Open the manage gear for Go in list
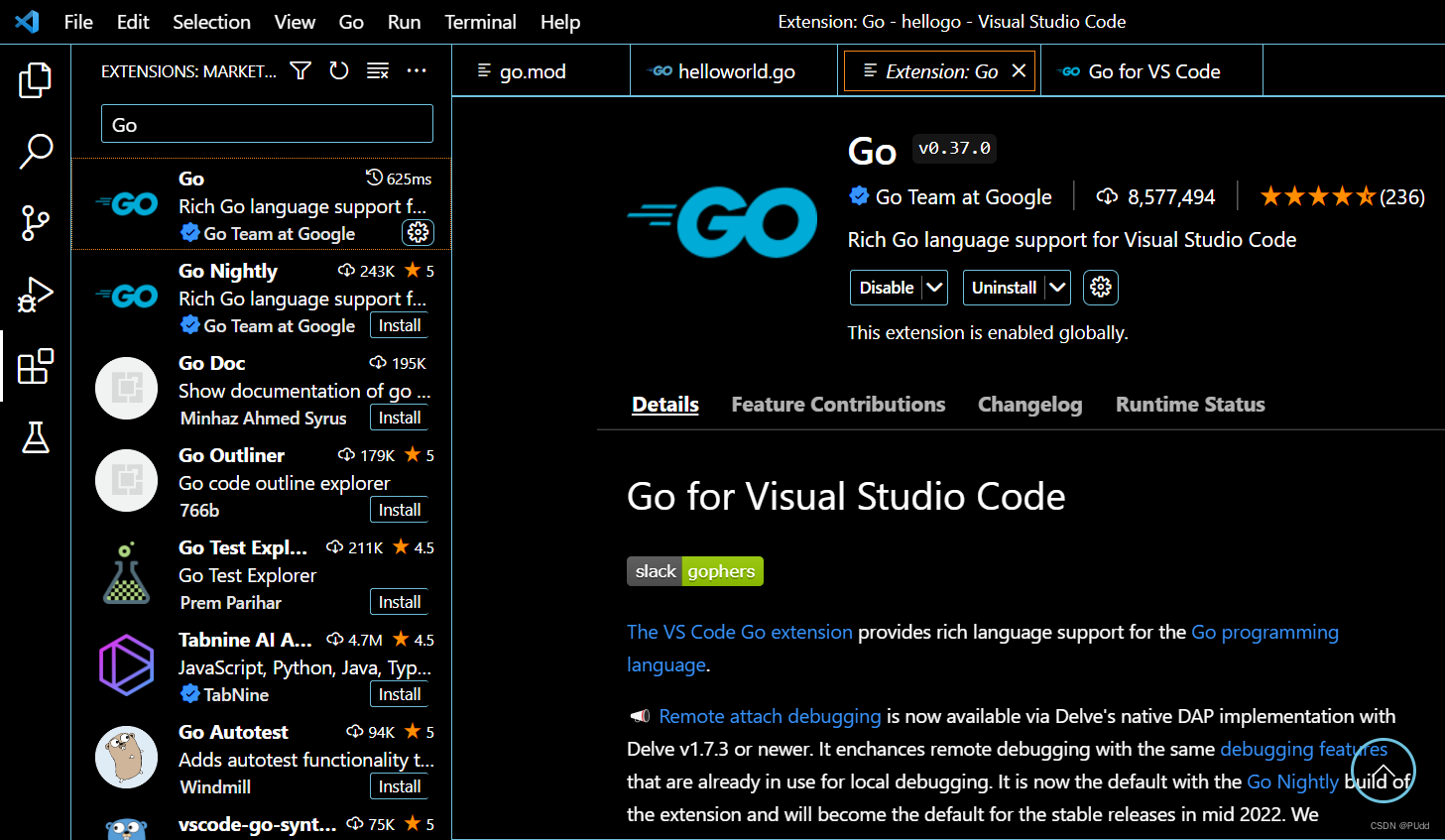 pos(418,232)
